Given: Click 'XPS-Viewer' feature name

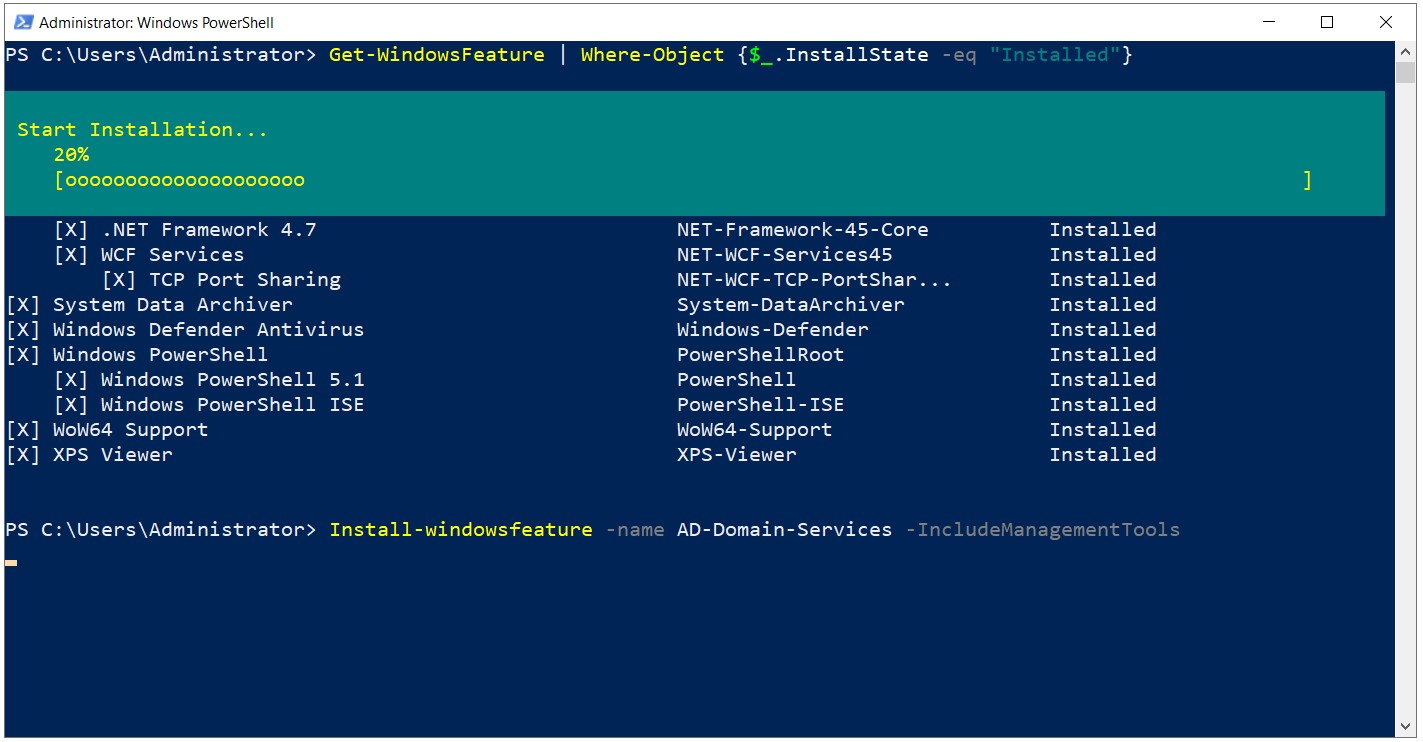Looking at the screenshot, I should pyautogui.click(x=736, y=454).
